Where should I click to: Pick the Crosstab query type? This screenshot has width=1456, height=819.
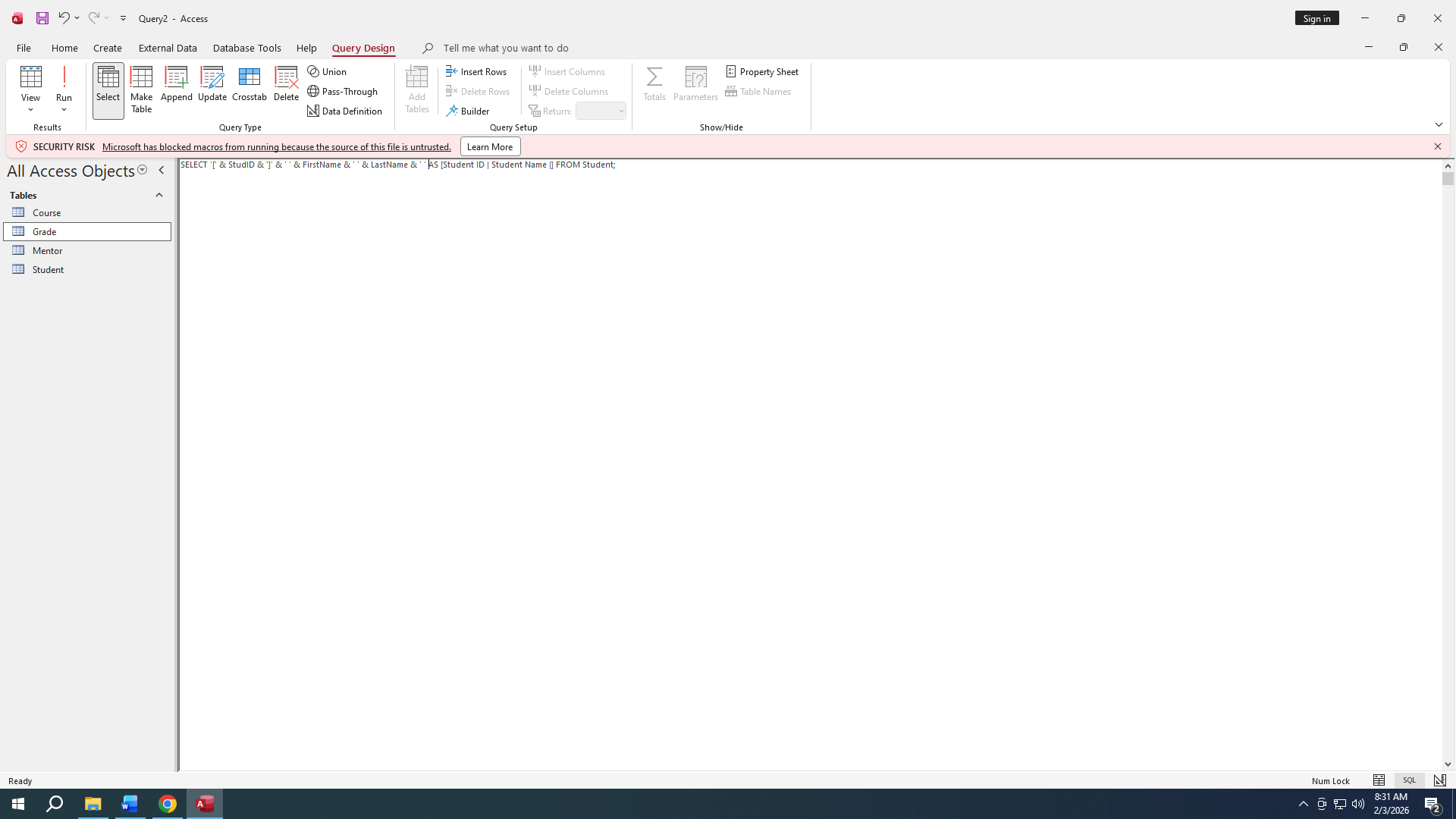pyautogui.click(x=249, y=83)
